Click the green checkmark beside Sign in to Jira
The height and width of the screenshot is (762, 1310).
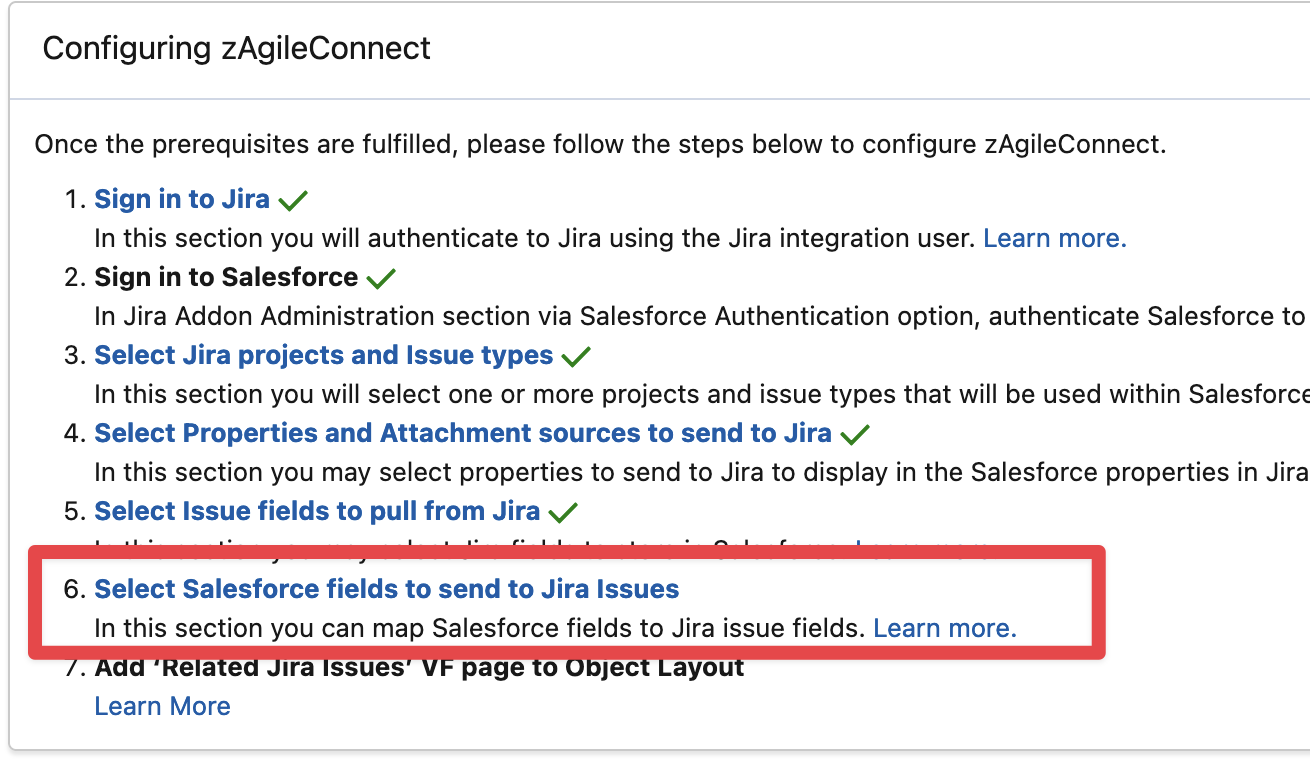pyautogui.click(x=293, y=200)
